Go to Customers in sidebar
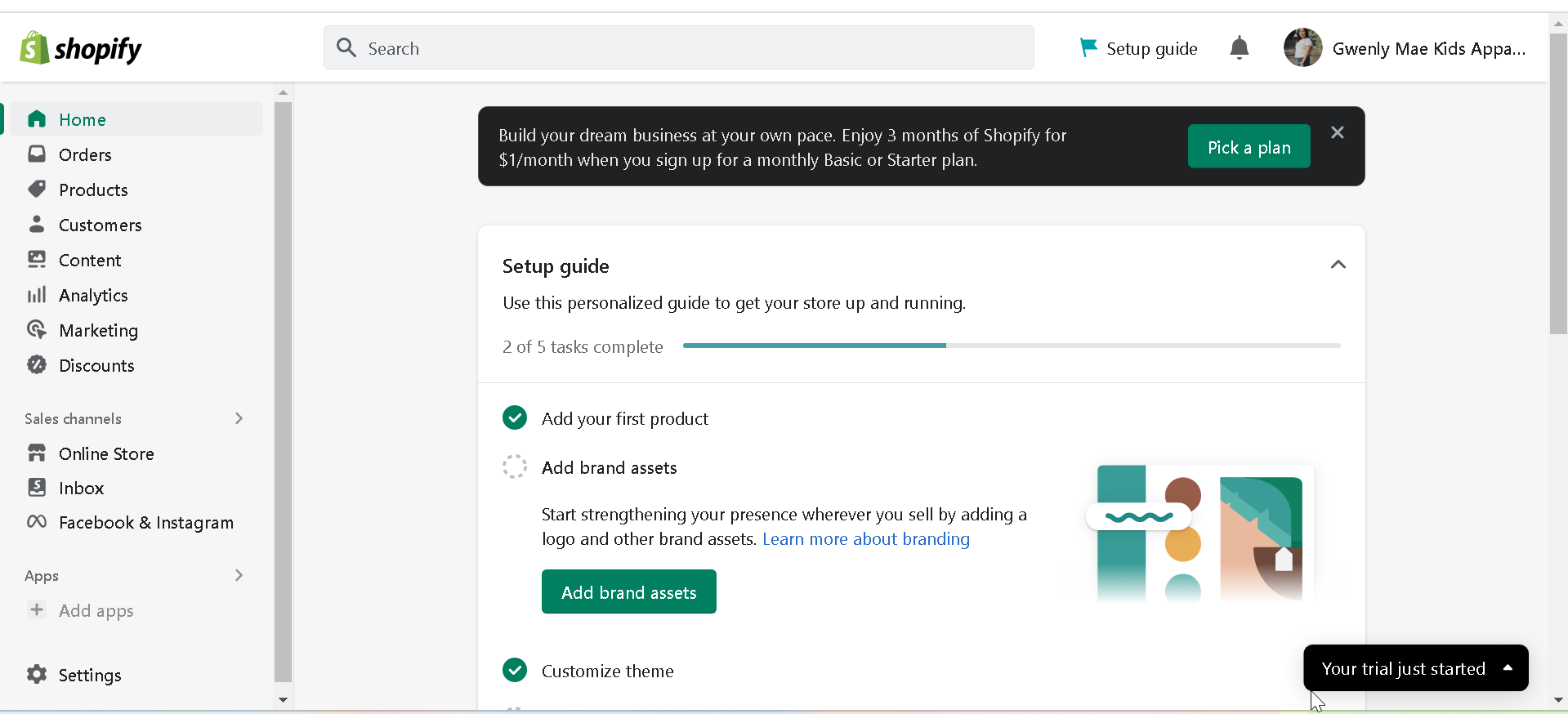This screenshot has height=714, width=1568. (100, 225)
